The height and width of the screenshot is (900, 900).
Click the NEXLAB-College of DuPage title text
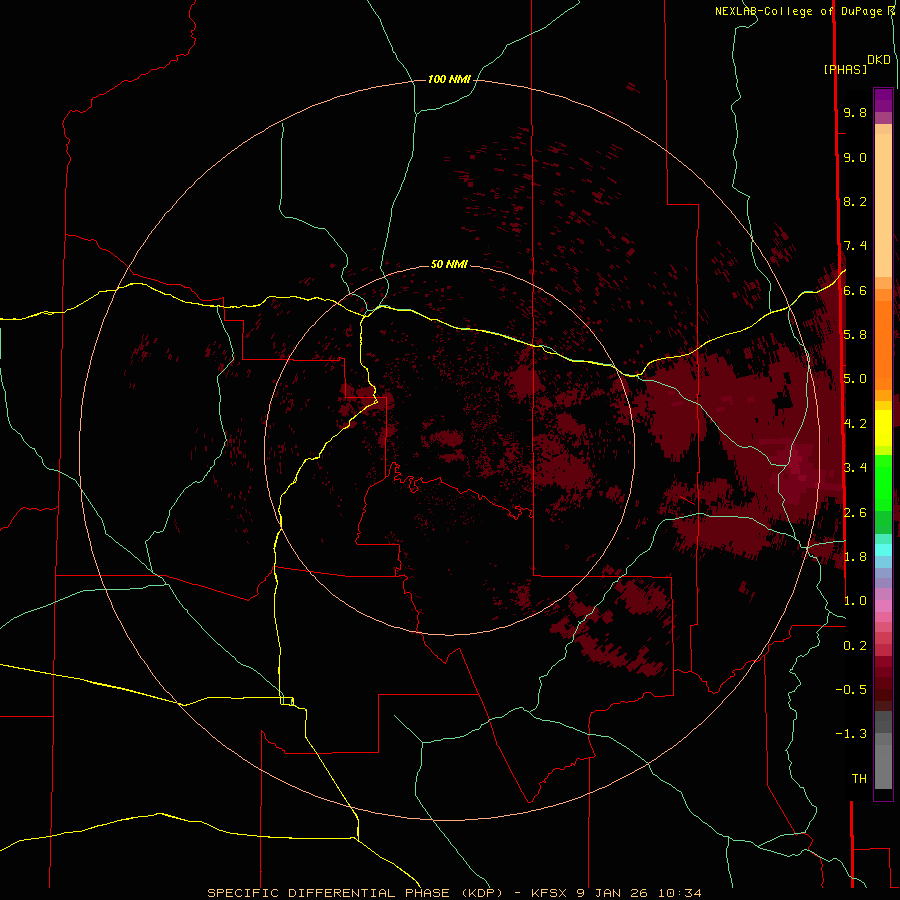[800, 11]
